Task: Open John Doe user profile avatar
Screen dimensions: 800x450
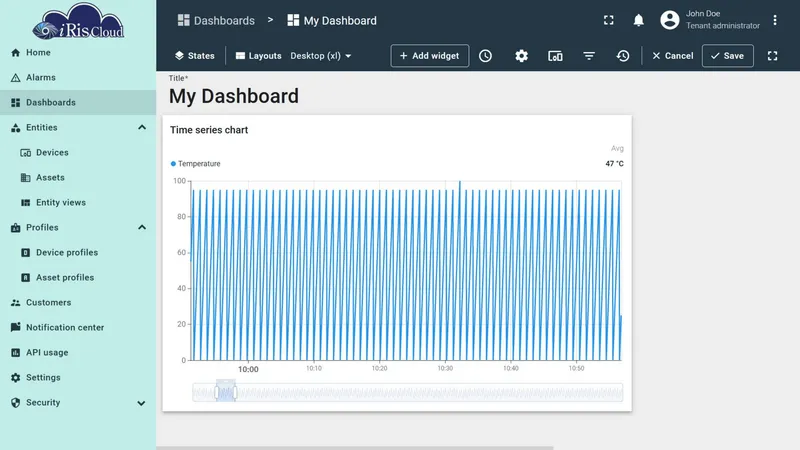Action: [670, 20]
